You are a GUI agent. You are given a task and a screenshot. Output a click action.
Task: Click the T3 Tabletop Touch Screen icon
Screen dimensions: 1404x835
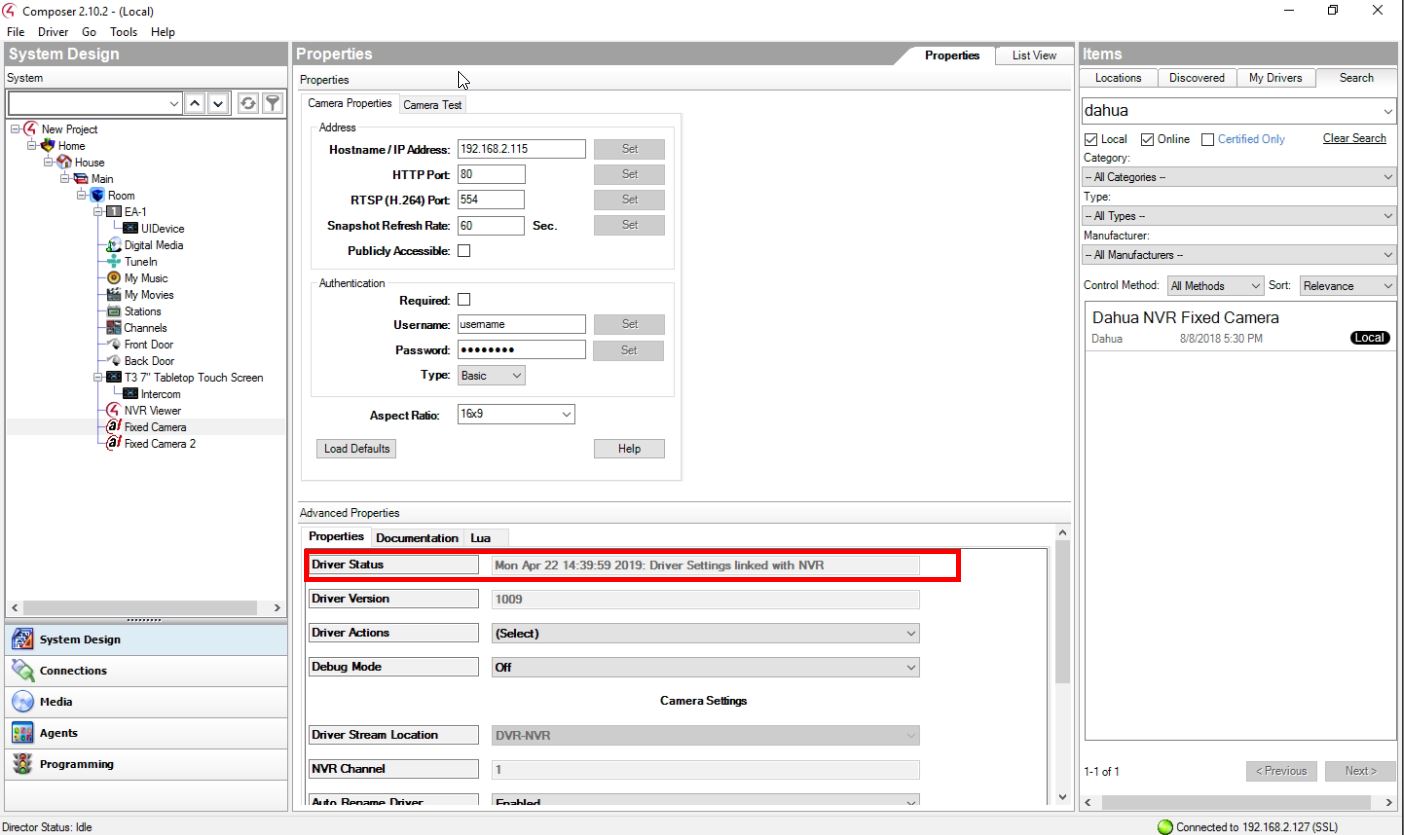[x=113, y=378]
